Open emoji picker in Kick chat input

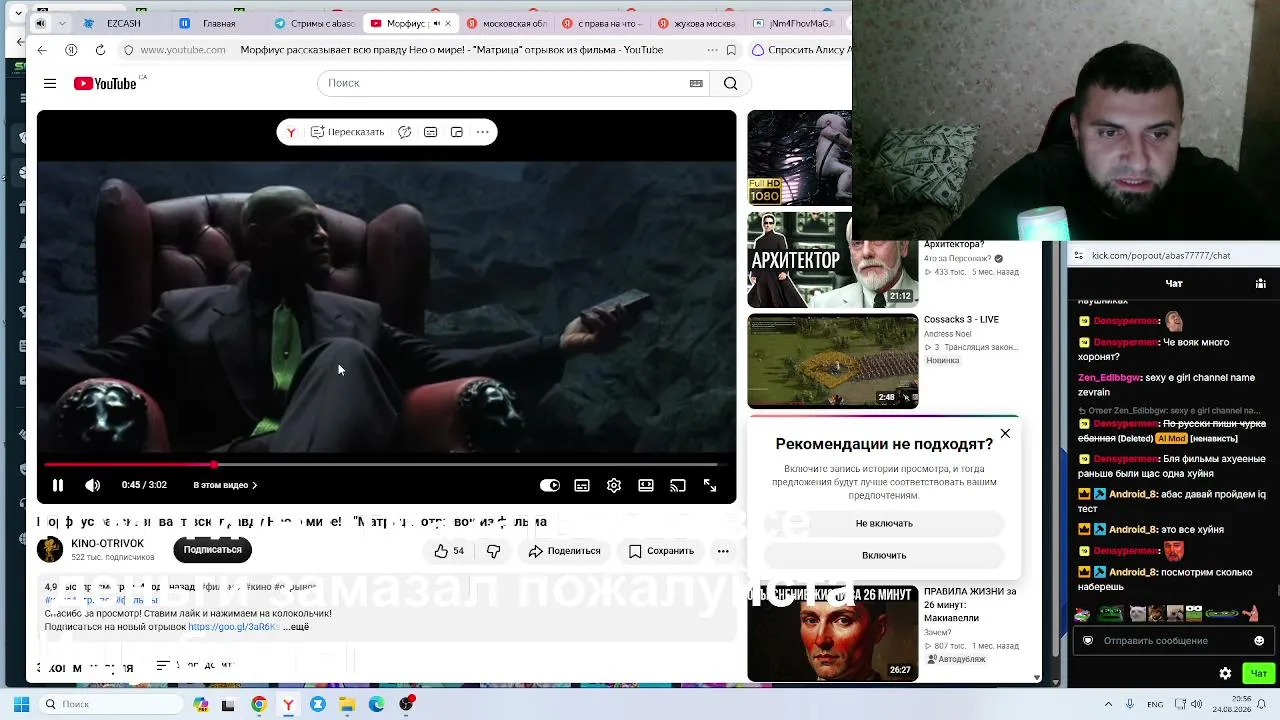coord(1259,641)
